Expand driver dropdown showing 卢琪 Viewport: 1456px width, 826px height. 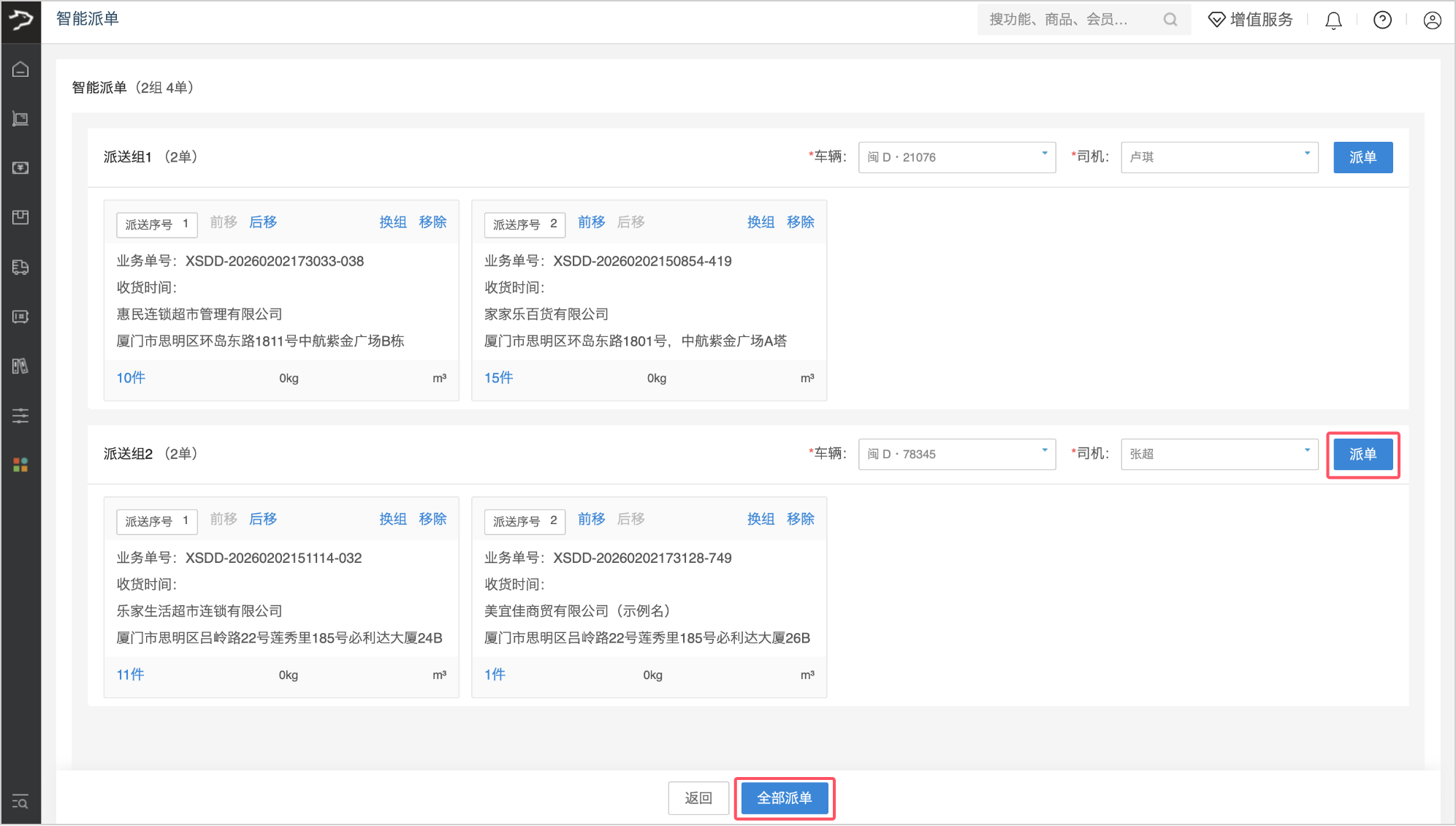tap(1219, 157)
